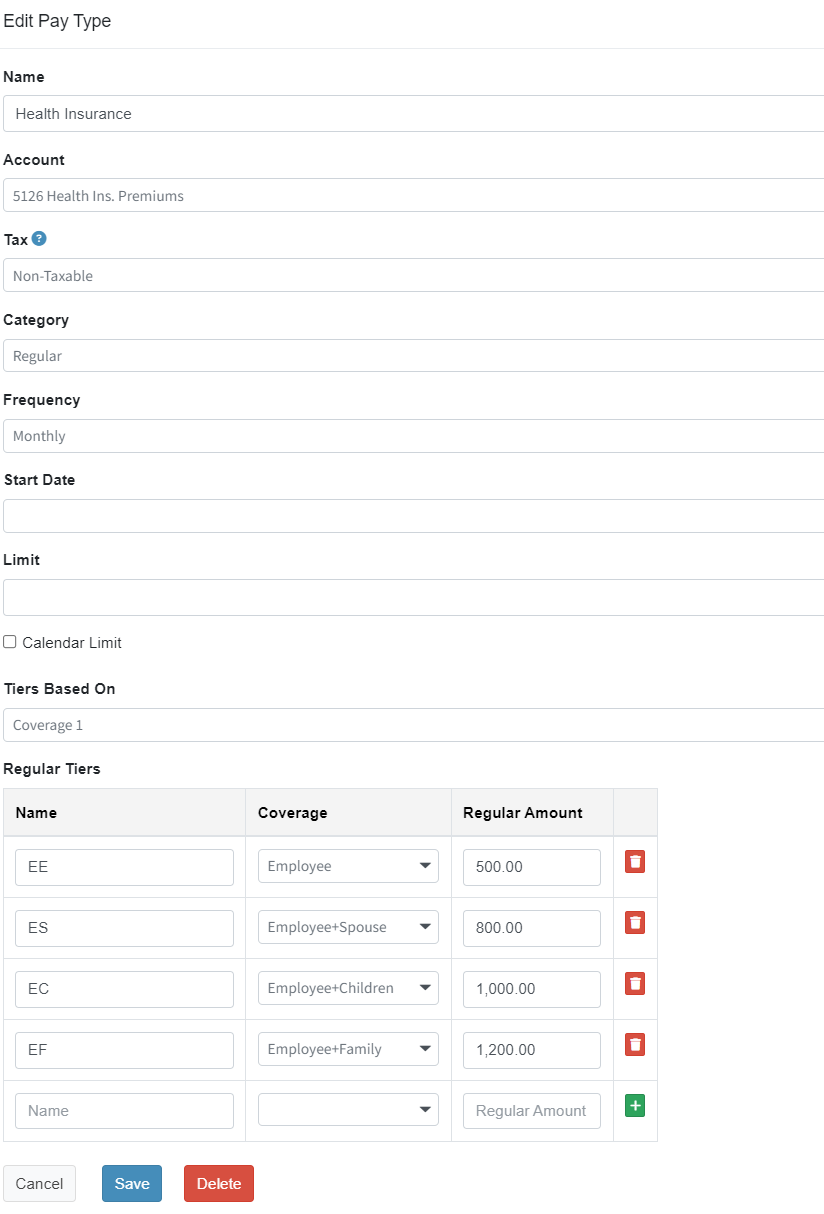Viewport: 824px width, 1214px height.
Task: Click the EF tier name field
Action: [125, 1050]
